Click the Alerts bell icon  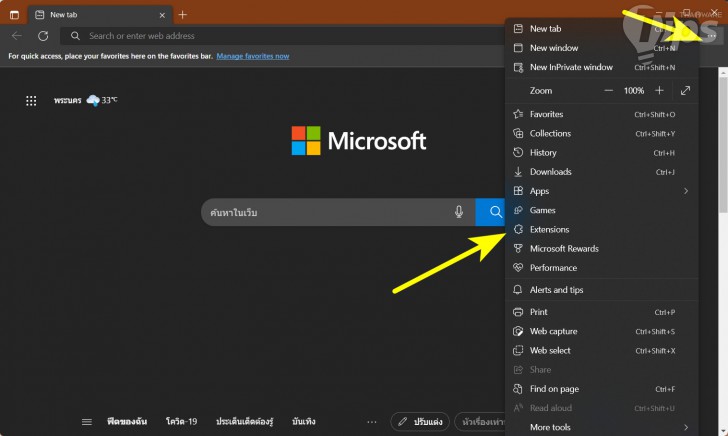[x=518, y=290]
